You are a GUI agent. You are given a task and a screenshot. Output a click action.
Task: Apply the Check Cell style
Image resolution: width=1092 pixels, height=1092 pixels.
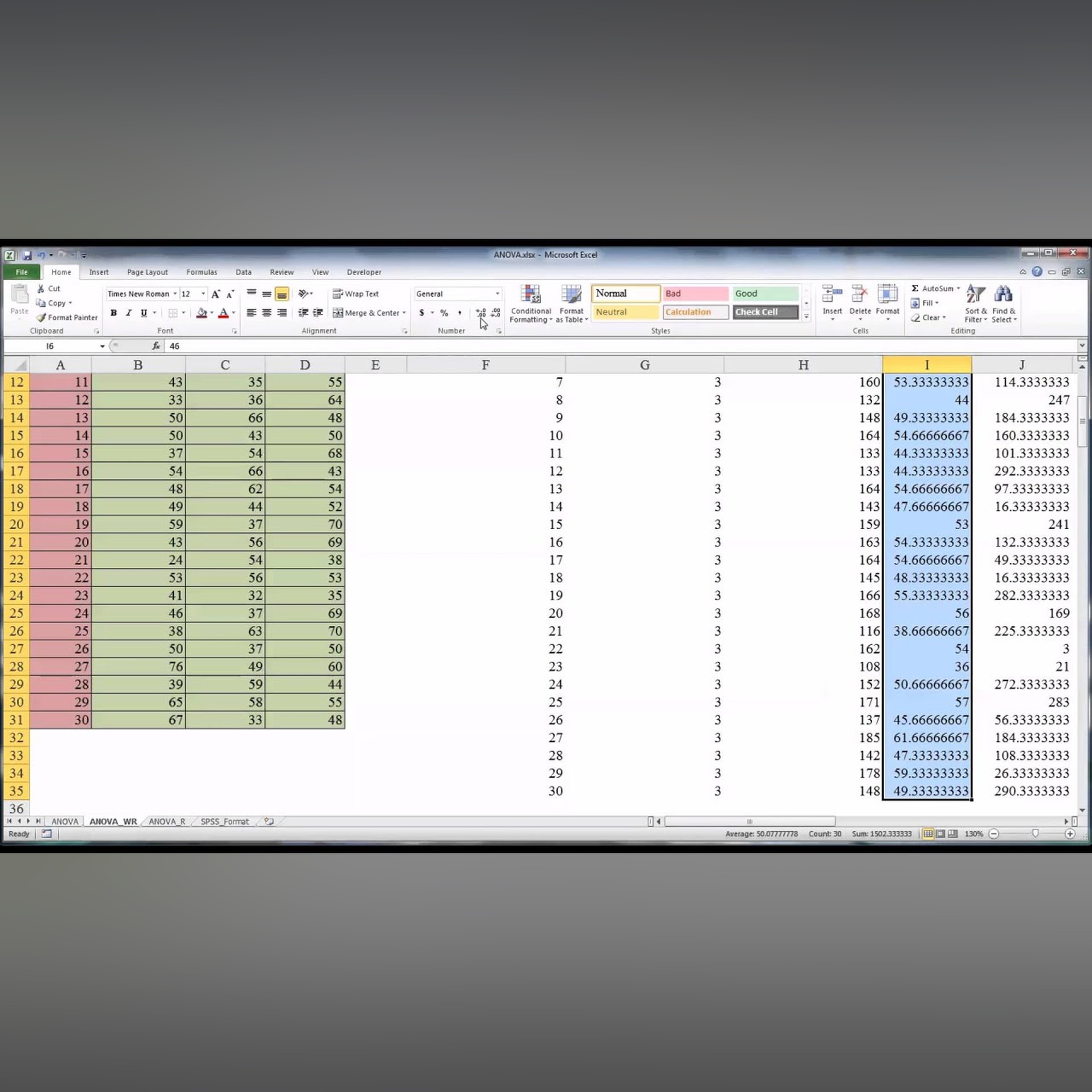[x=765, y=312]
